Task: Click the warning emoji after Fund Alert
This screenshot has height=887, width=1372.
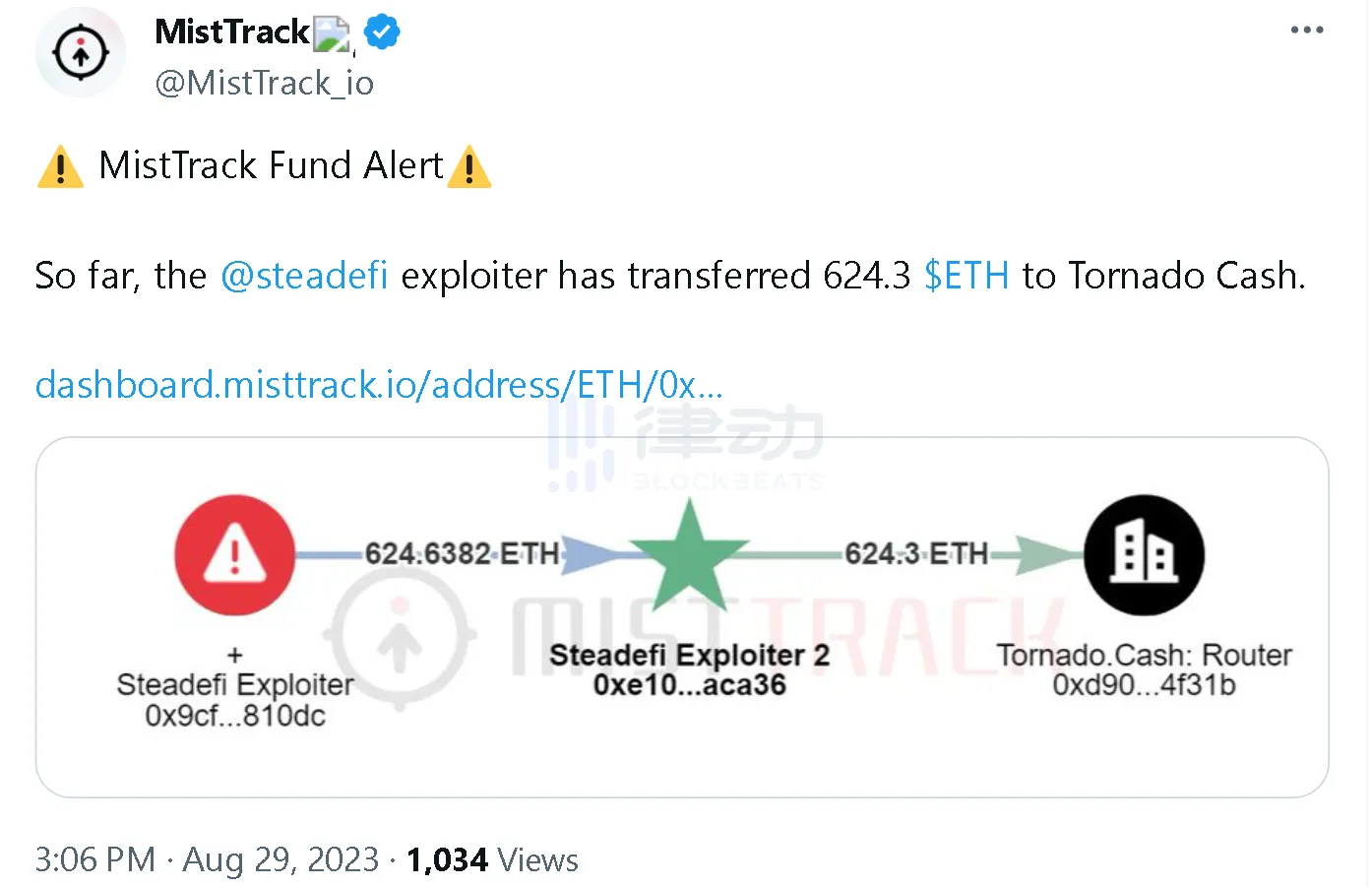Action: 469,166
